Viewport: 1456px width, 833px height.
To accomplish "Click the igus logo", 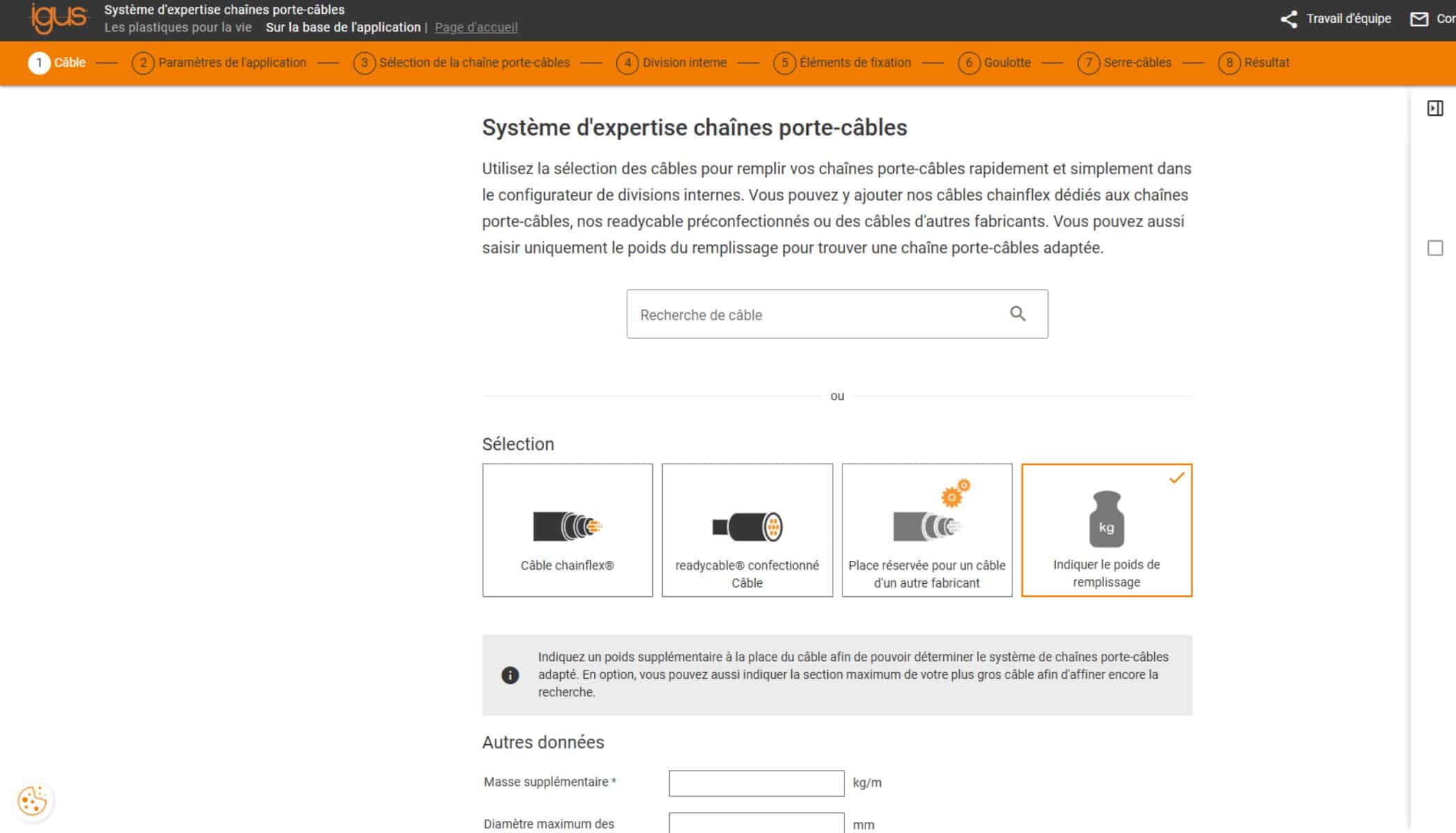I will click(x=58, y=18).
